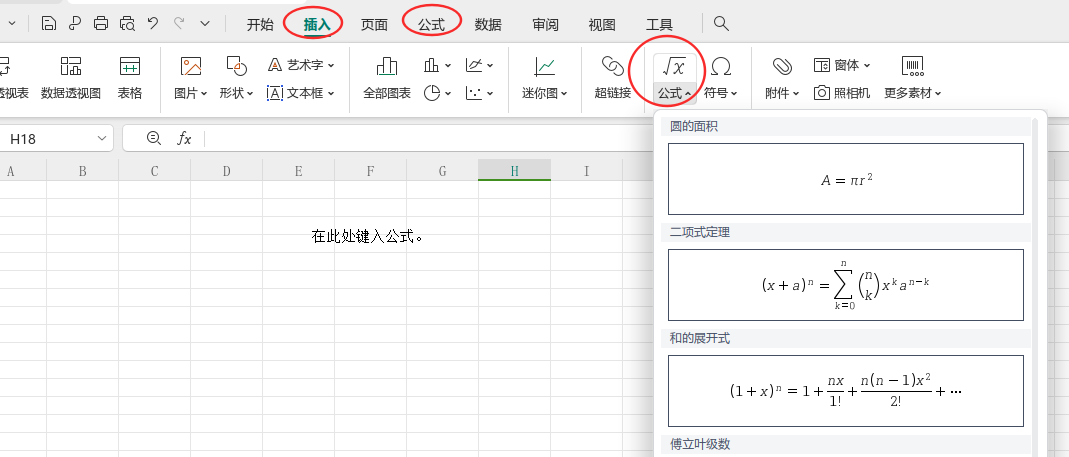Screen dimensions: 1069x457
Task: Click the zoom magnifier icon beside fx
Action: pos(154,138)
